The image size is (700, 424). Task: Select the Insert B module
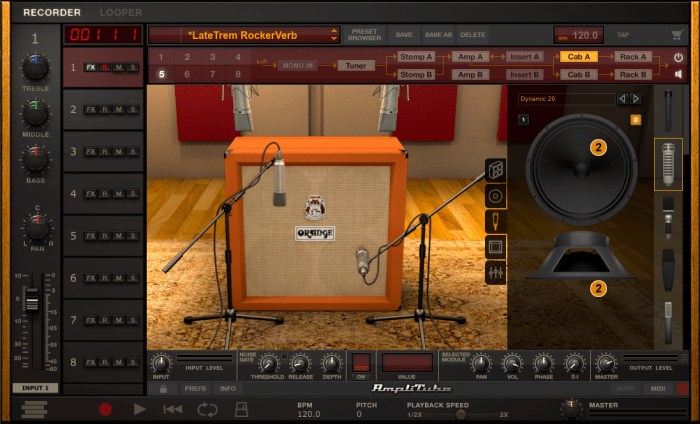524,75
